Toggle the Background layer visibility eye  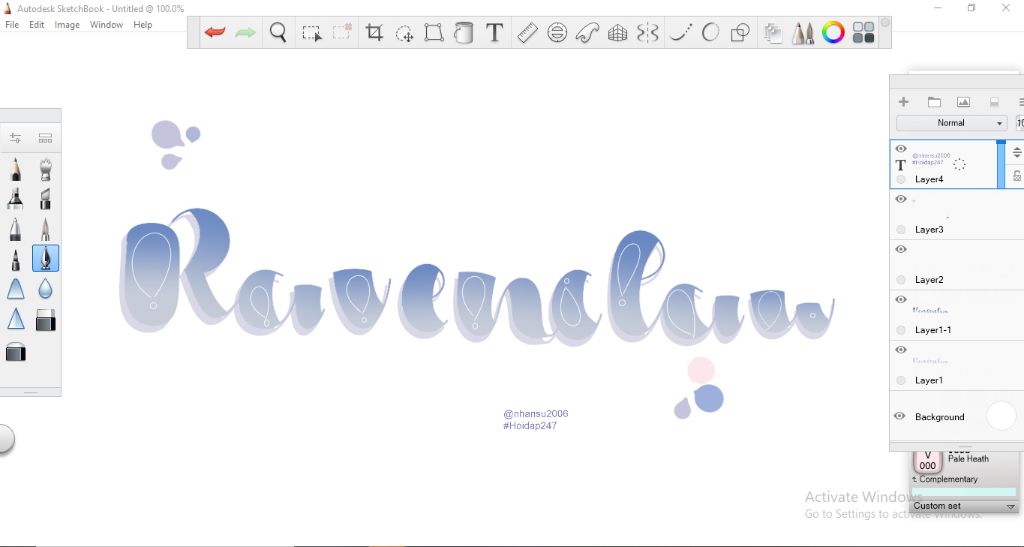(899, 416)
